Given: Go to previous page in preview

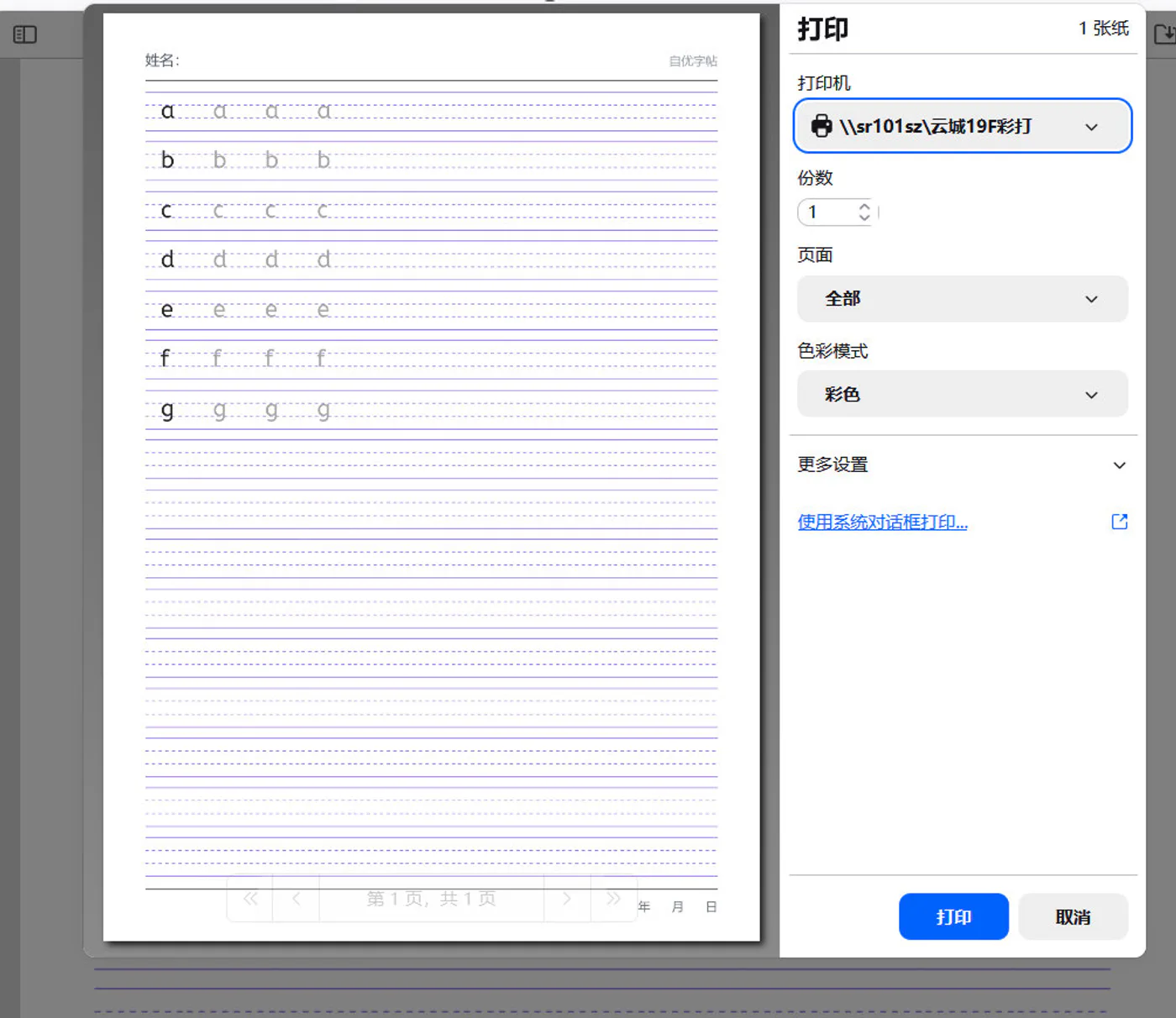Looking at the screenshot, I should tap(296, 899).
